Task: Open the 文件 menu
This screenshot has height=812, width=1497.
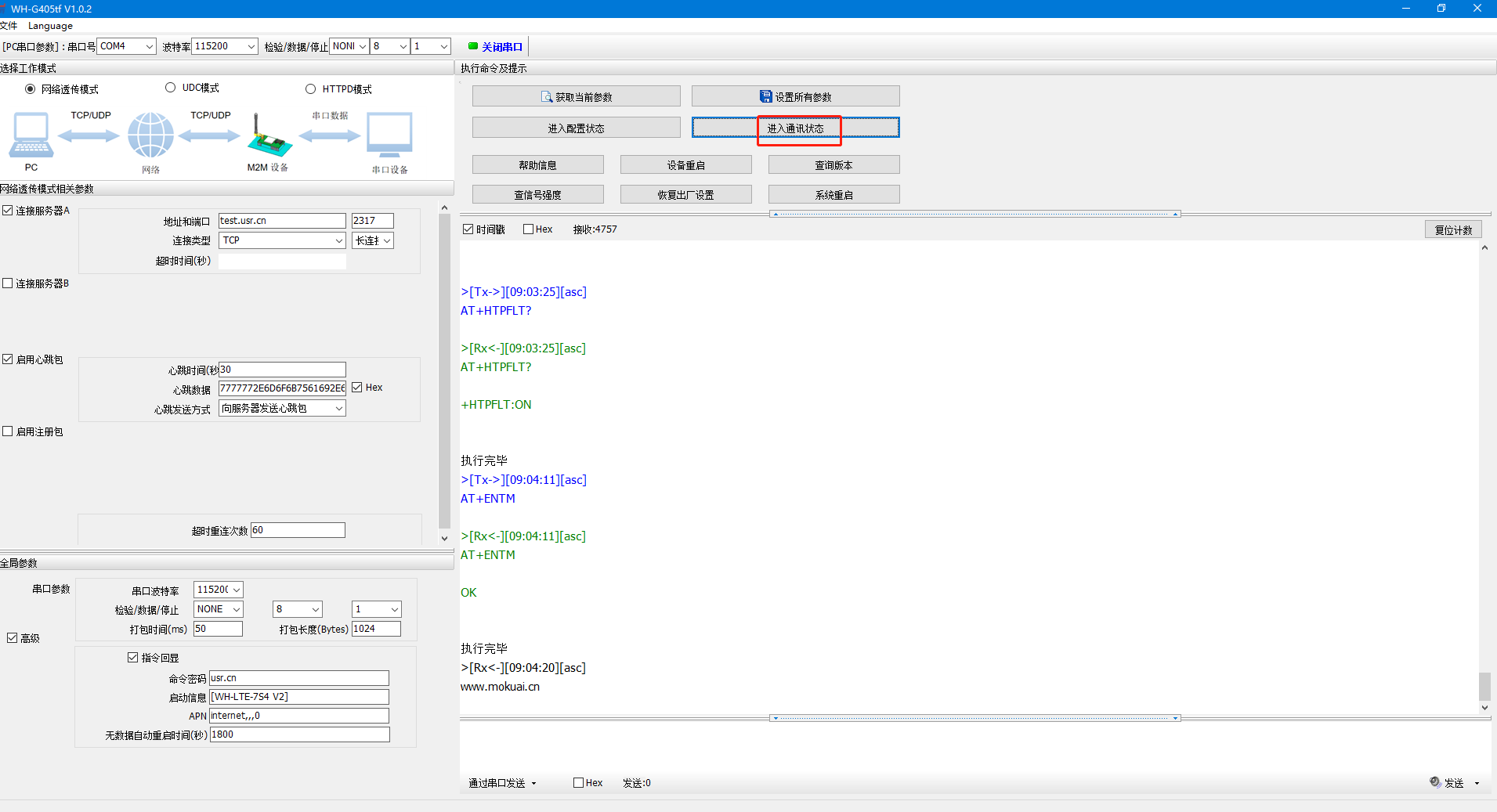Action: [x=9, y=26]
